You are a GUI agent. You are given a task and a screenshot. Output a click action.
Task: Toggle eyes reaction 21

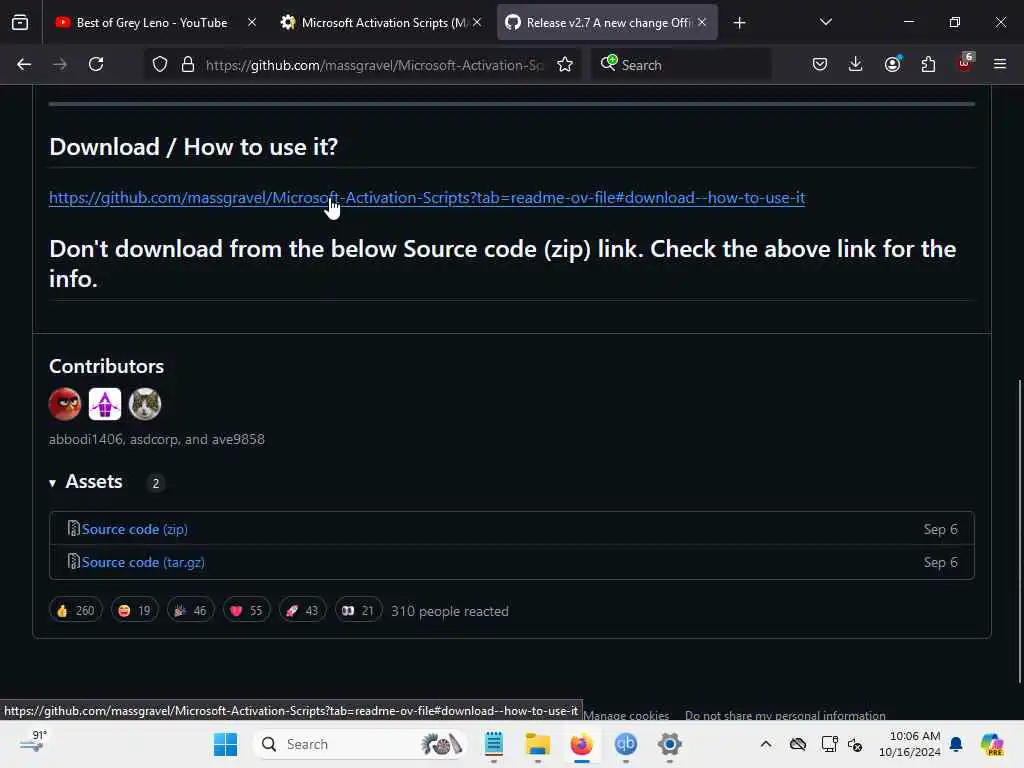(x=358, y=611)
